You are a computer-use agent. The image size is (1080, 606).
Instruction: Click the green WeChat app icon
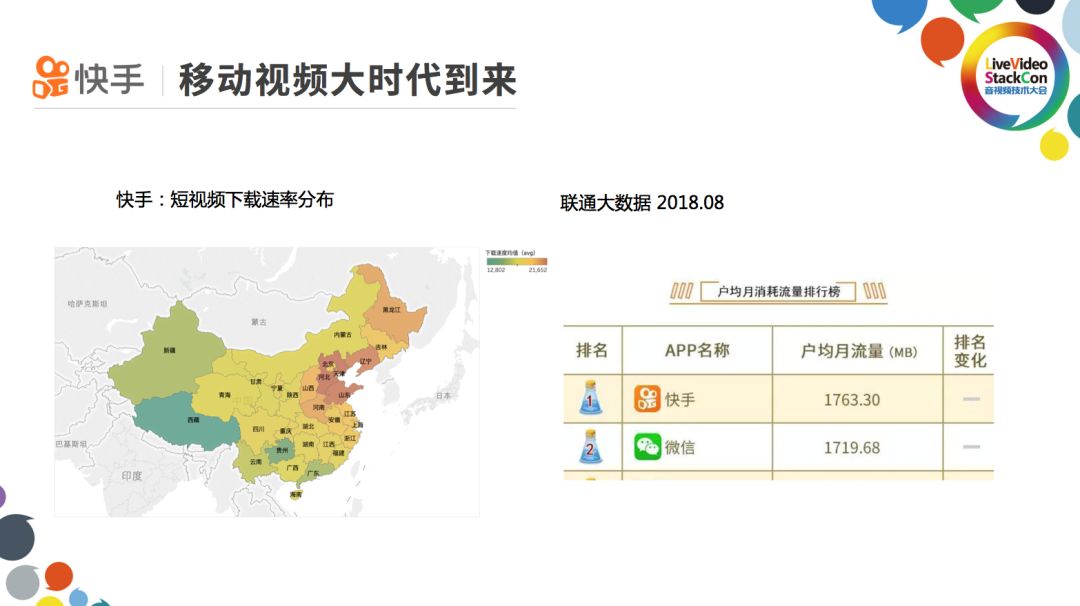click(x=647, y=447)
